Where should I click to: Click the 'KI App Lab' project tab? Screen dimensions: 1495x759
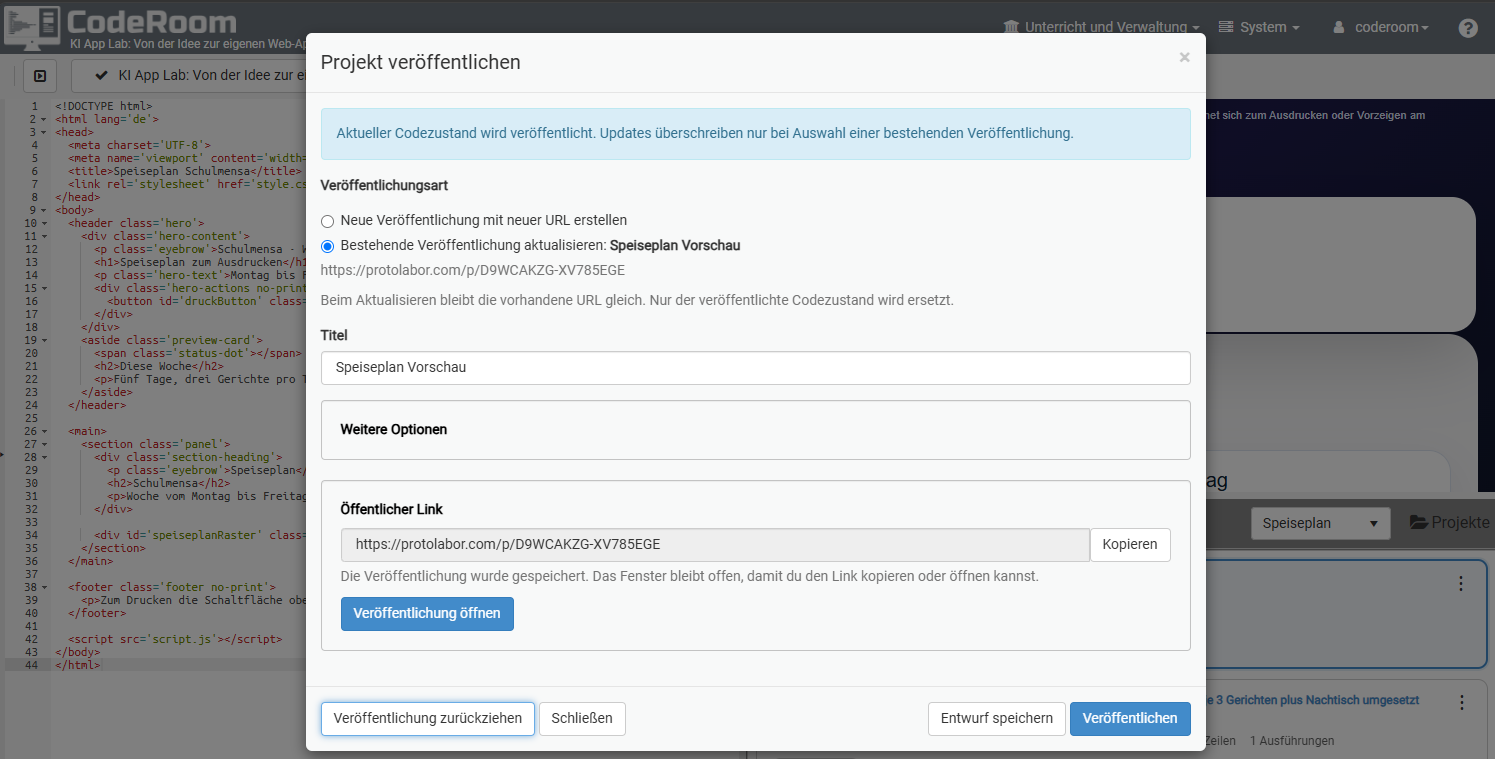(x=188, y=75)
